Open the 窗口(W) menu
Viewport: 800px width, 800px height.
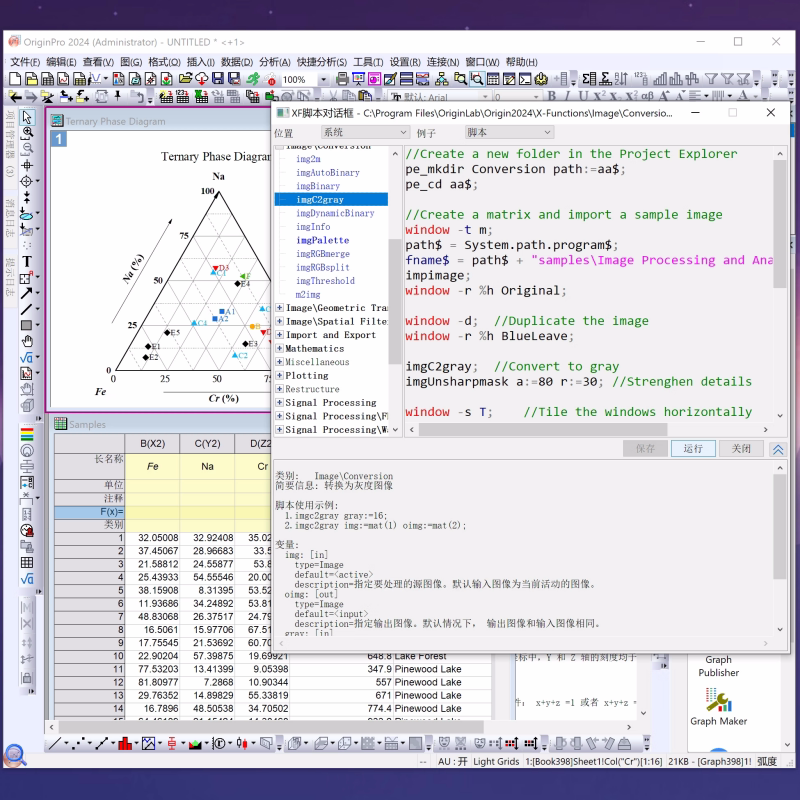[x=482, y=62]
